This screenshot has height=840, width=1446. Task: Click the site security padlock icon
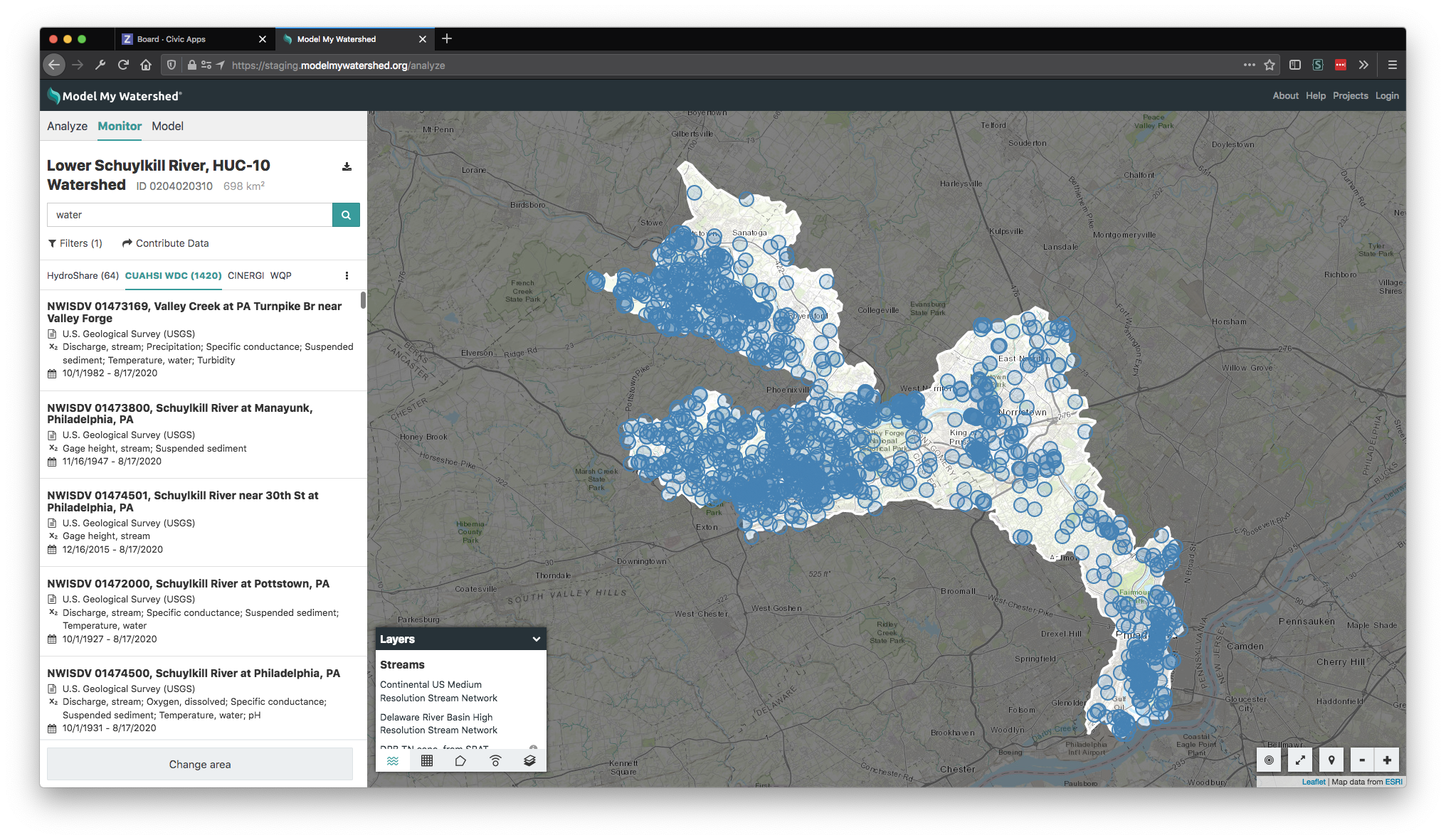pos(192,65)
